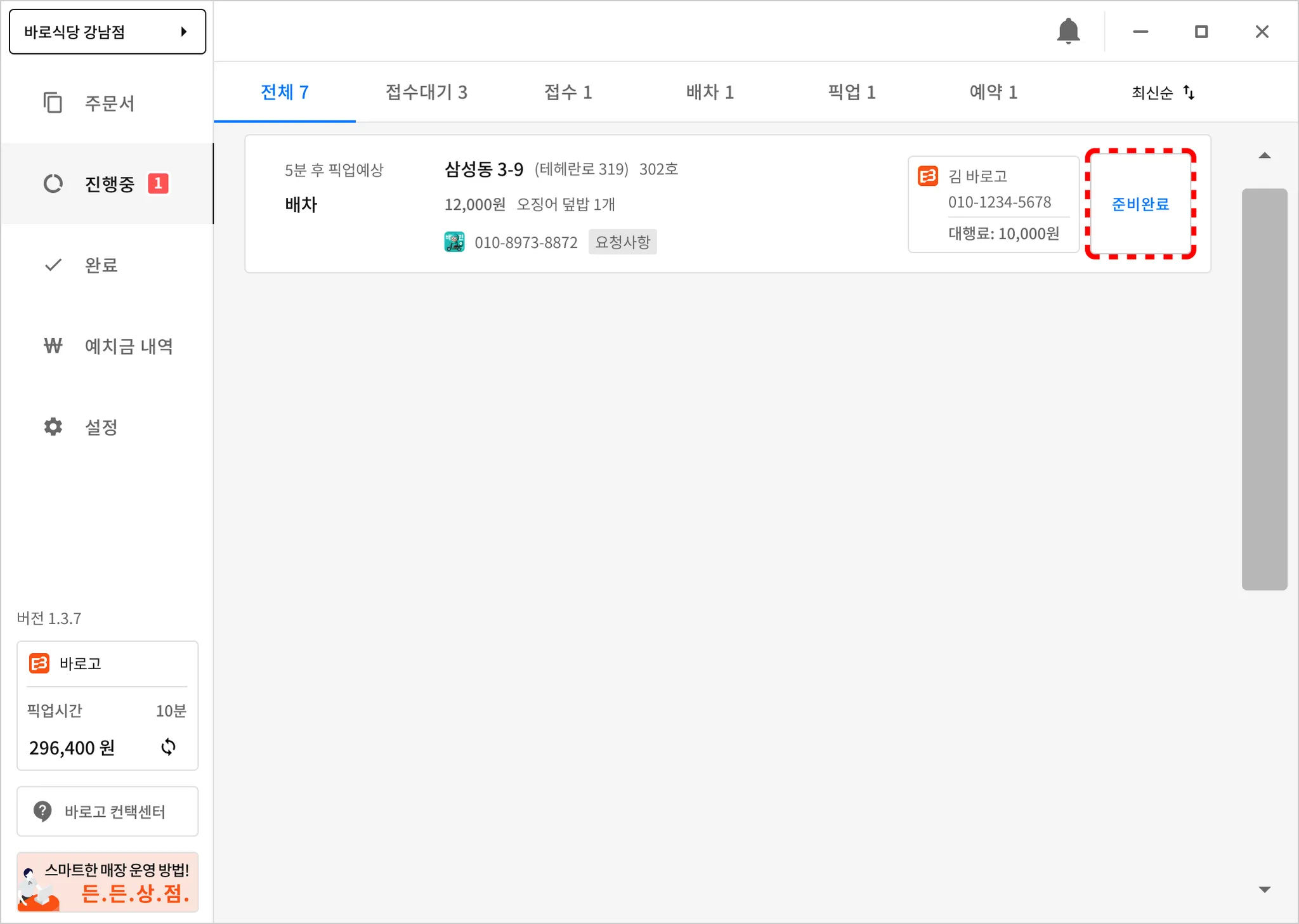Open 바로고 컨택센터 help button
The image size is (1299, 924).
[107, 811]
